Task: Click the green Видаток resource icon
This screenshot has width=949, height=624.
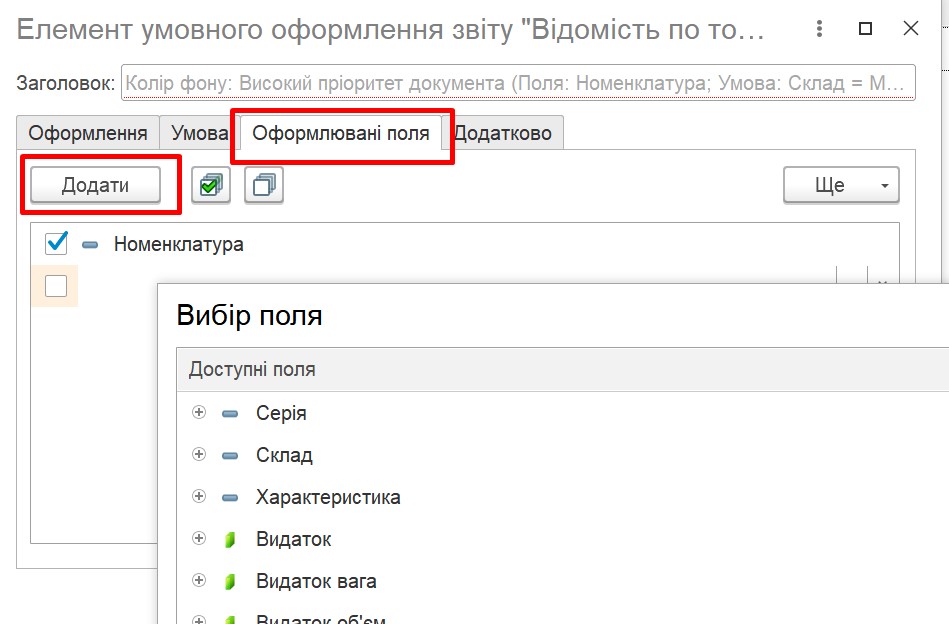Action: tap(230, 539)
